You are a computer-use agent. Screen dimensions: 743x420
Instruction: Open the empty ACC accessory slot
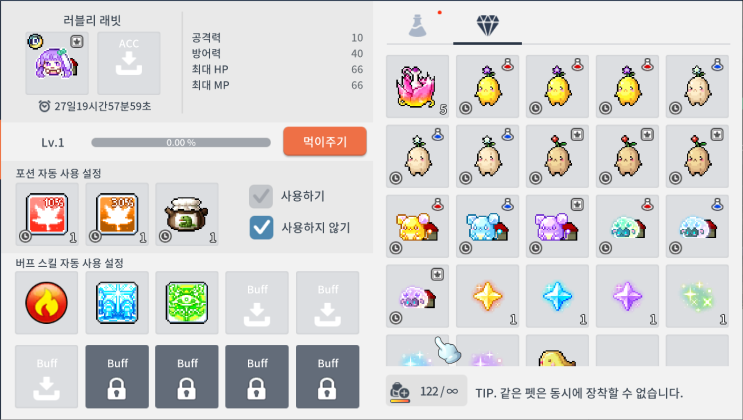(129, 63)
